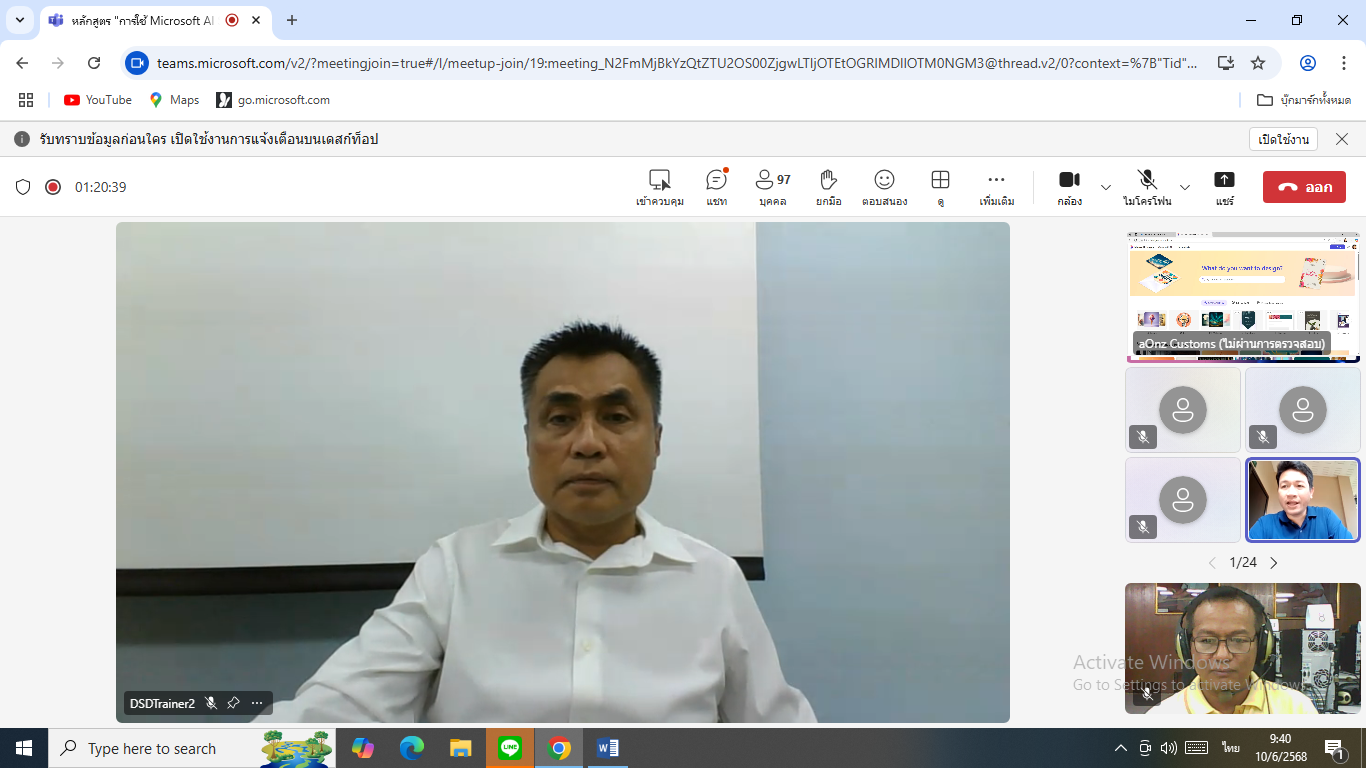Select the Teams meeting browser tab
Viewport: 1366px width, 768px height.
coord(140,20)
